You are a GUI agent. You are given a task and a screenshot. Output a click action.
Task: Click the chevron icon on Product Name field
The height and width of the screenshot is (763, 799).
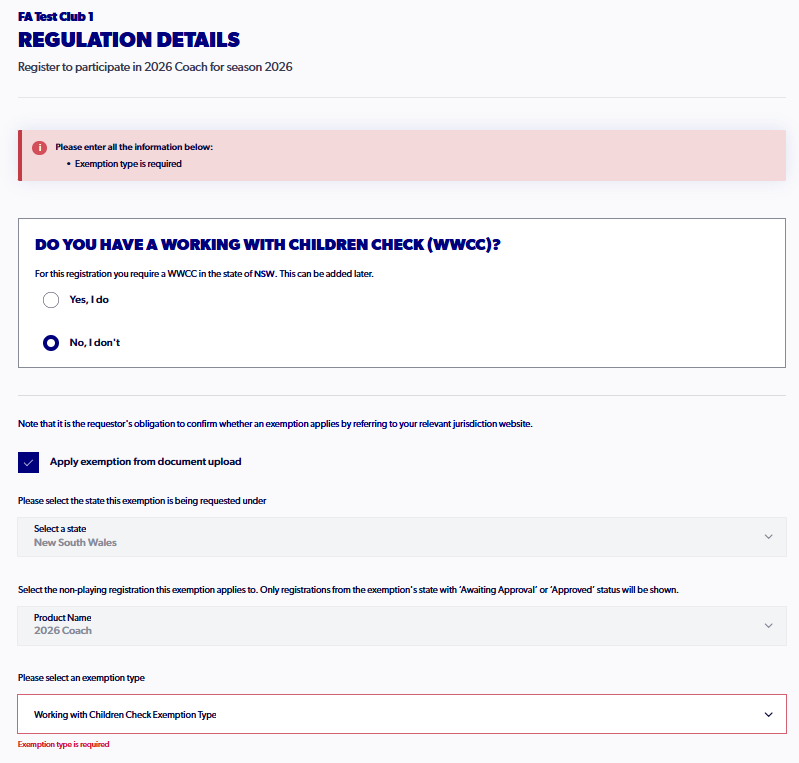pos(768,625)
